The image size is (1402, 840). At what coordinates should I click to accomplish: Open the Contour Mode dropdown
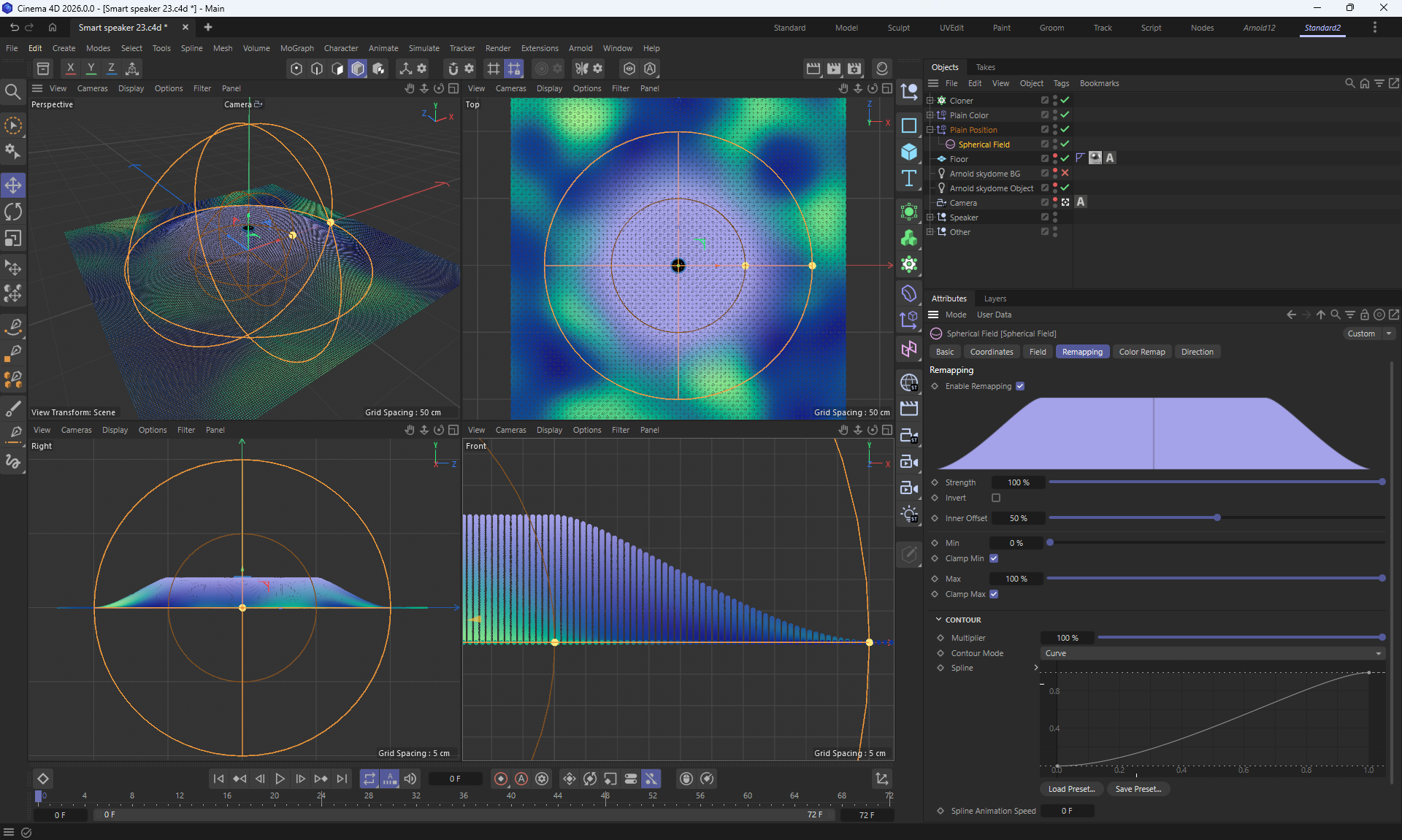(x=1212, y=653)
